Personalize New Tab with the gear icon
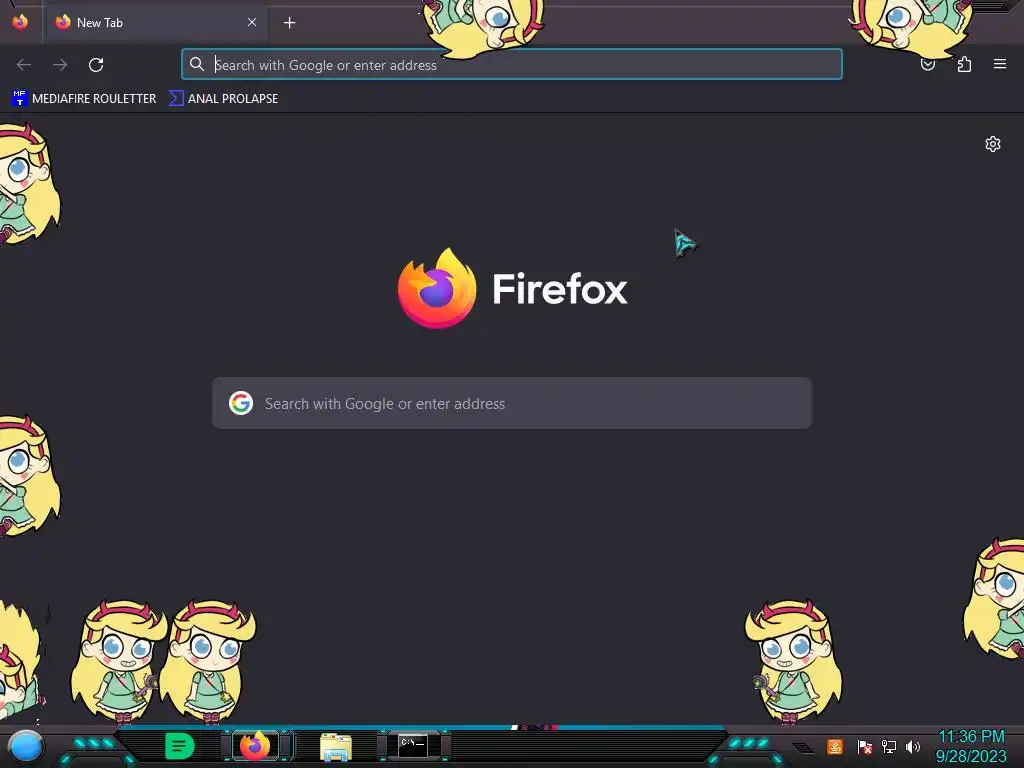1024x768 pixels. [993, 144]
